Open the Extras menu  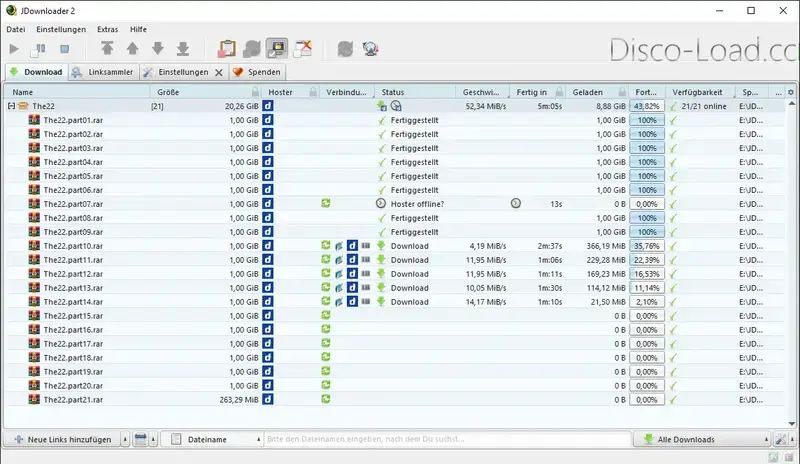[x=107, y=29]
